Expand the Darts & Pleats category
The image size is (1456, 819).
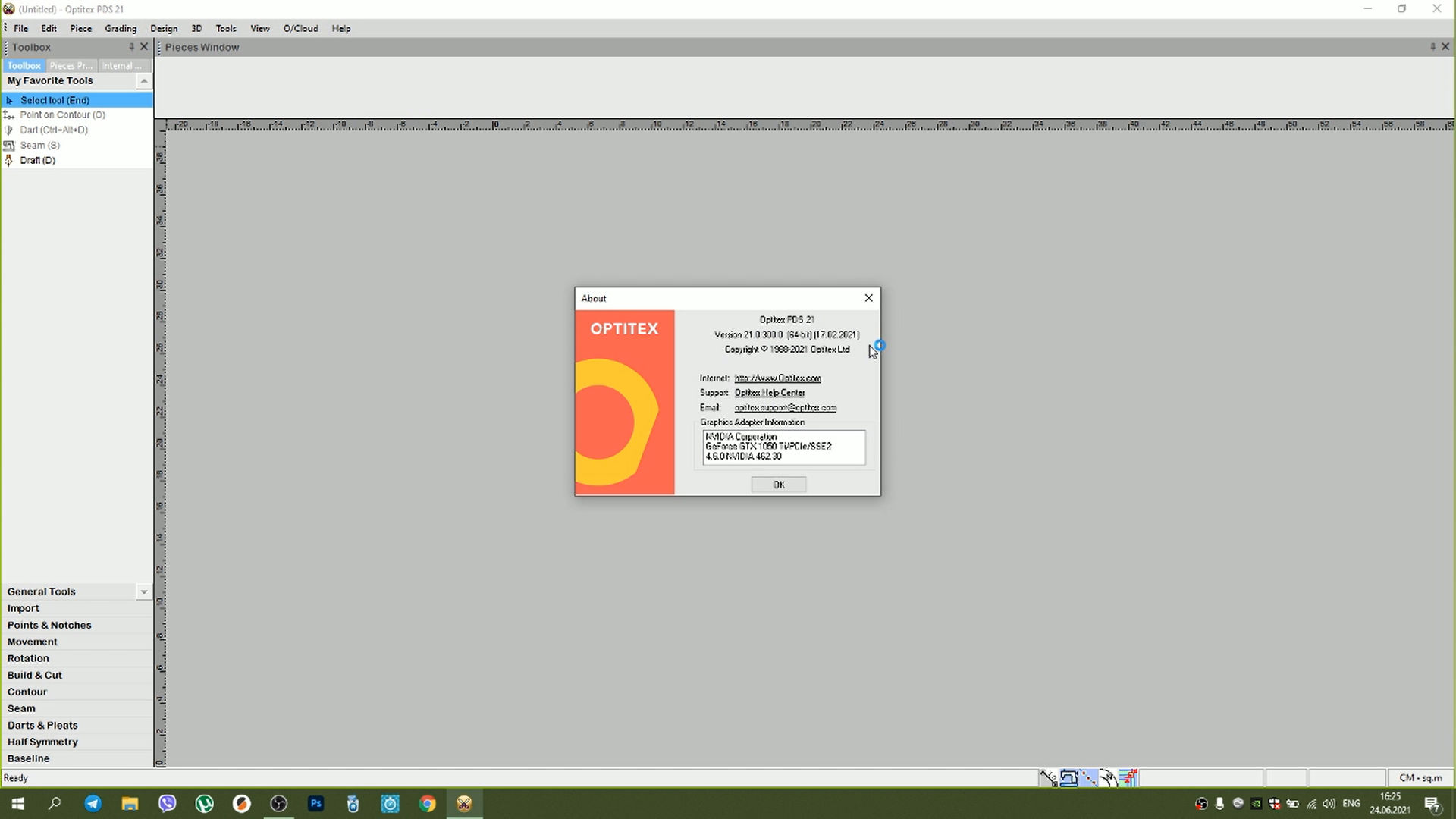(x=42, y=725)
